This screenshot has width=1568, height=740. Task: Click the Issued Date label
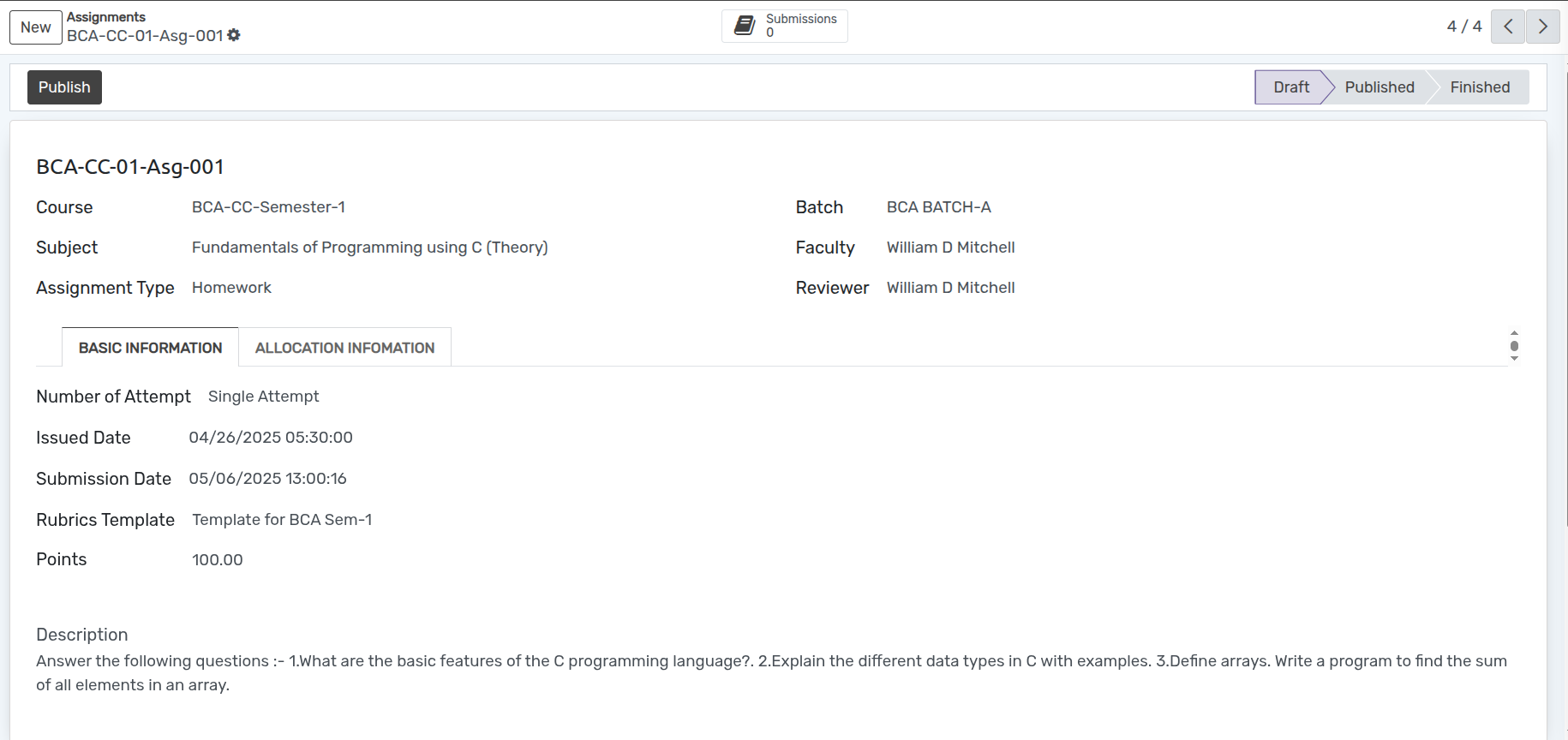tap(83, 438)
